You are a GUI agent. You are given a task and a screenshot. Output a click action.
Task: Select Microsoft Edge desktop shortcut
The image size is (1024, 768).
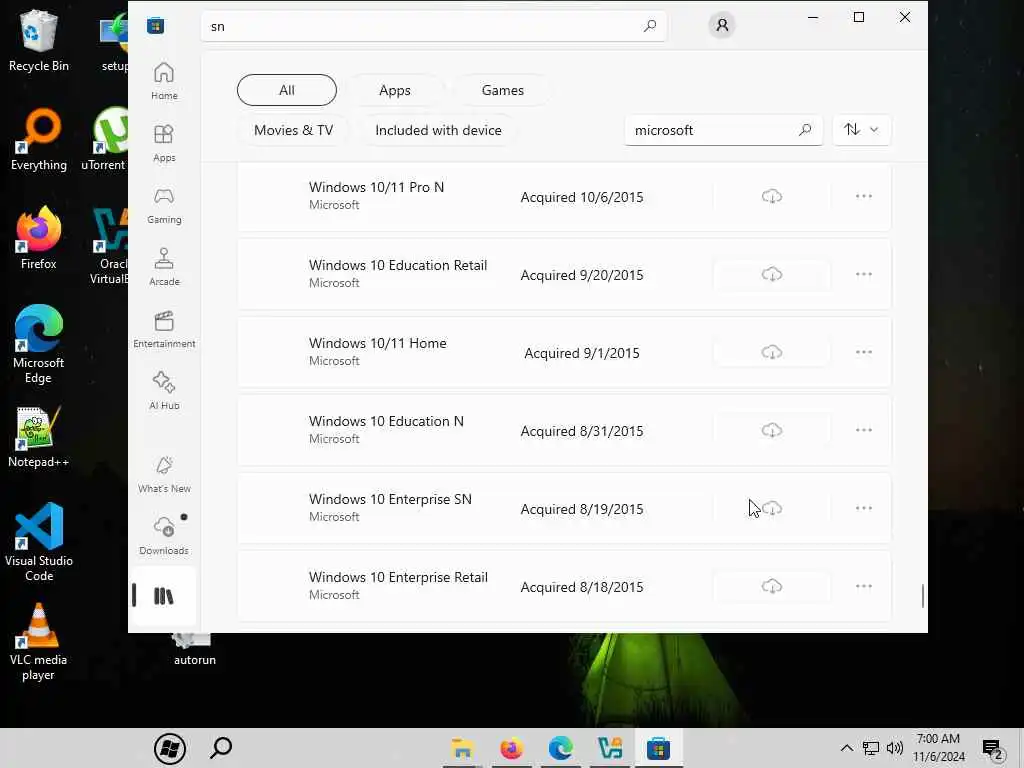click(39, 345)
